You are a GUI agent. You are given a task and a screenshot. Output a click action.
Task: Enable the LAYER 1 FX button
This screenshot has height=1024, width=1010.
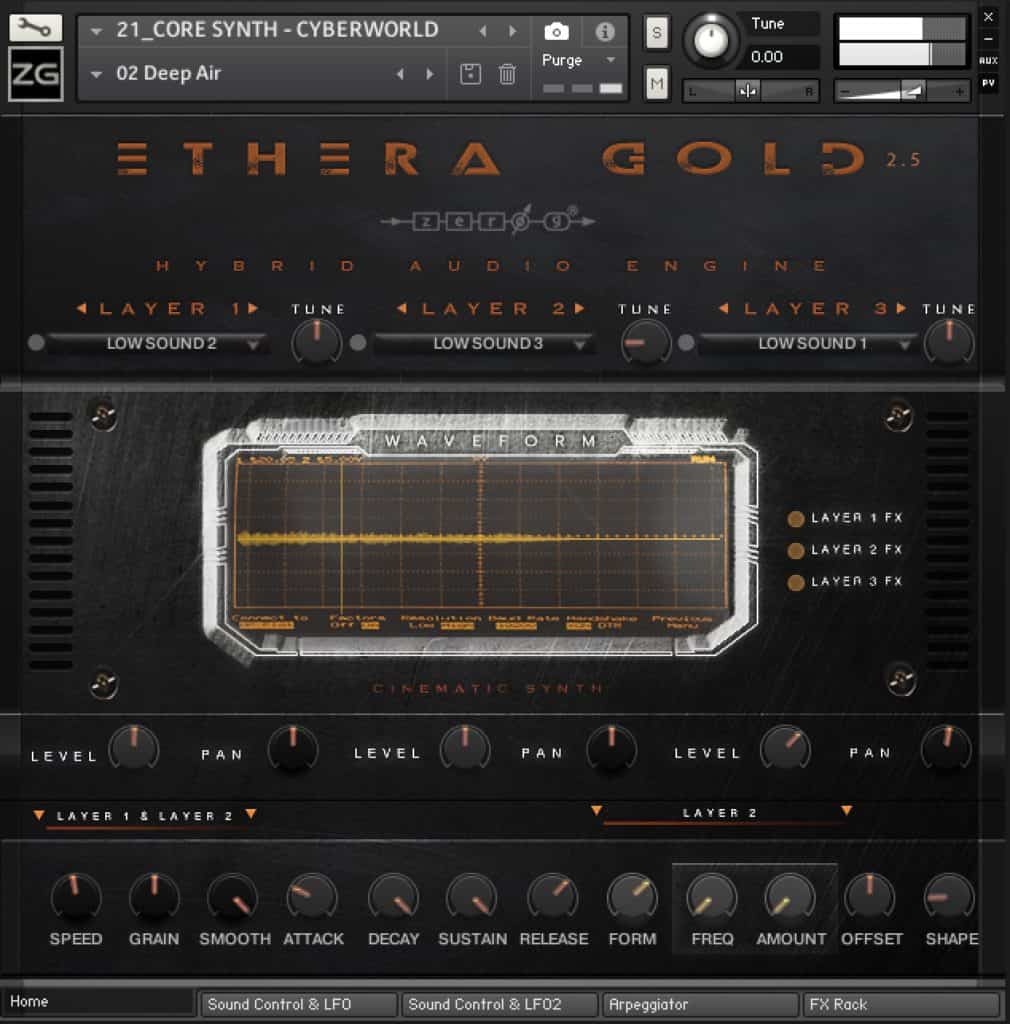(795, 519)
